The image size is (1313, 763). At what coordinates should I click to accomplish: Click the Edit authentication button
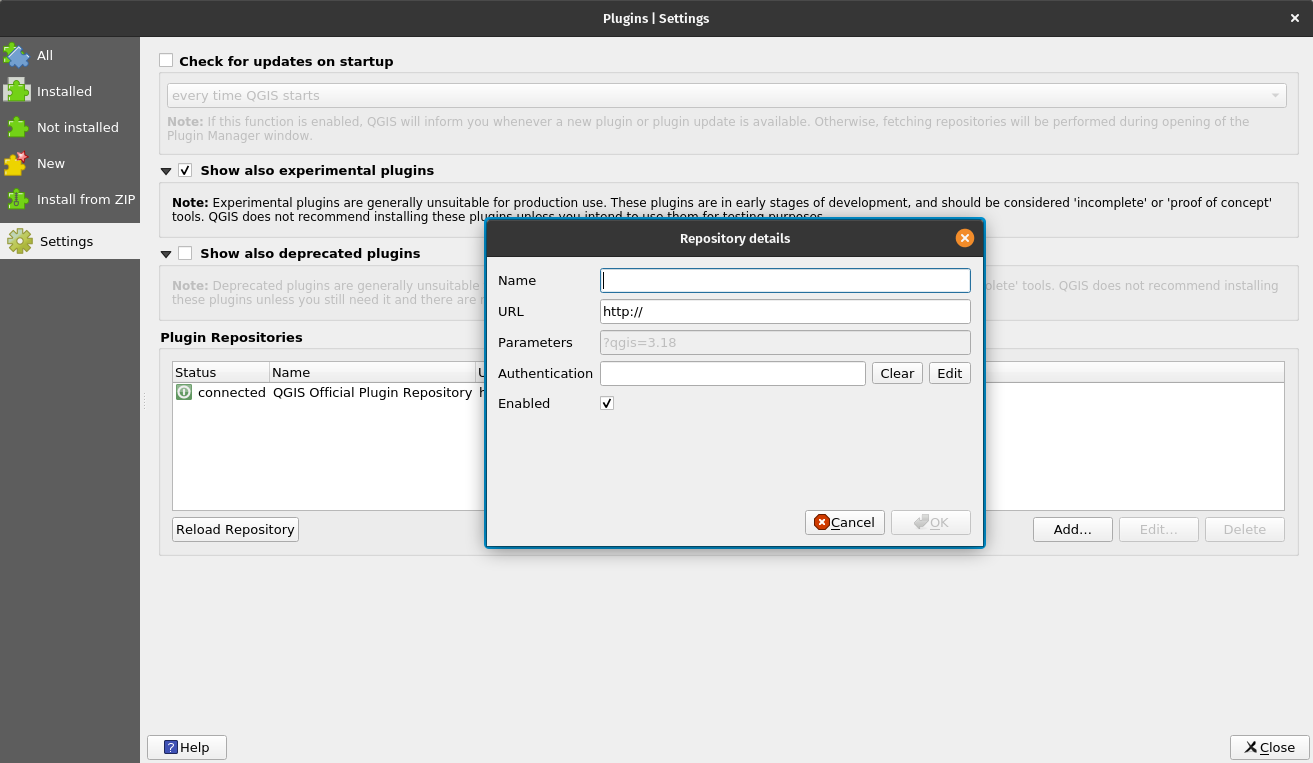click(949, 373)
